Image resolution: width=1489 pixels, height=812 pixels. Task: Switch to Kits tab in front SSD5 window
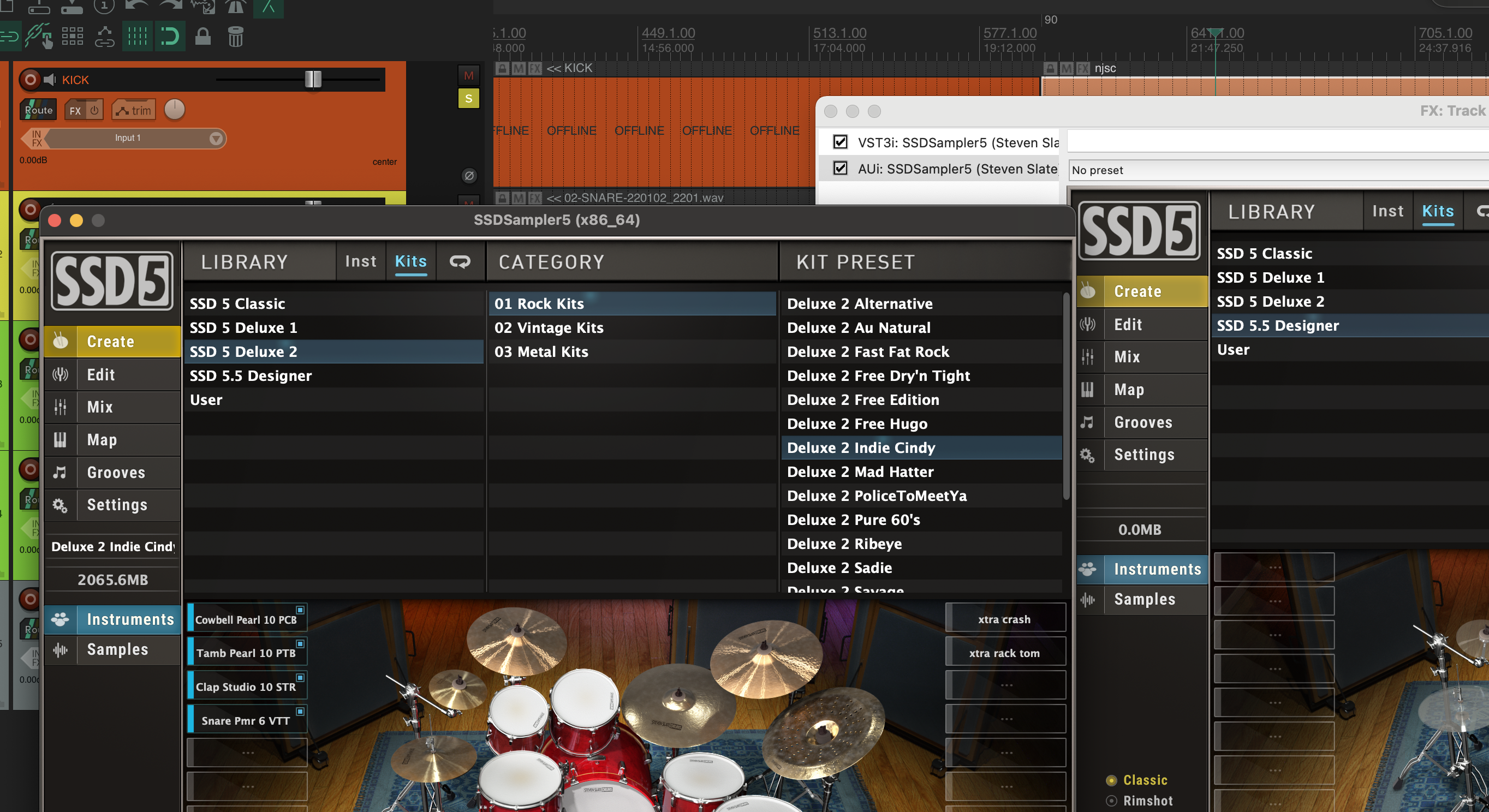click(x=410, y=261)
